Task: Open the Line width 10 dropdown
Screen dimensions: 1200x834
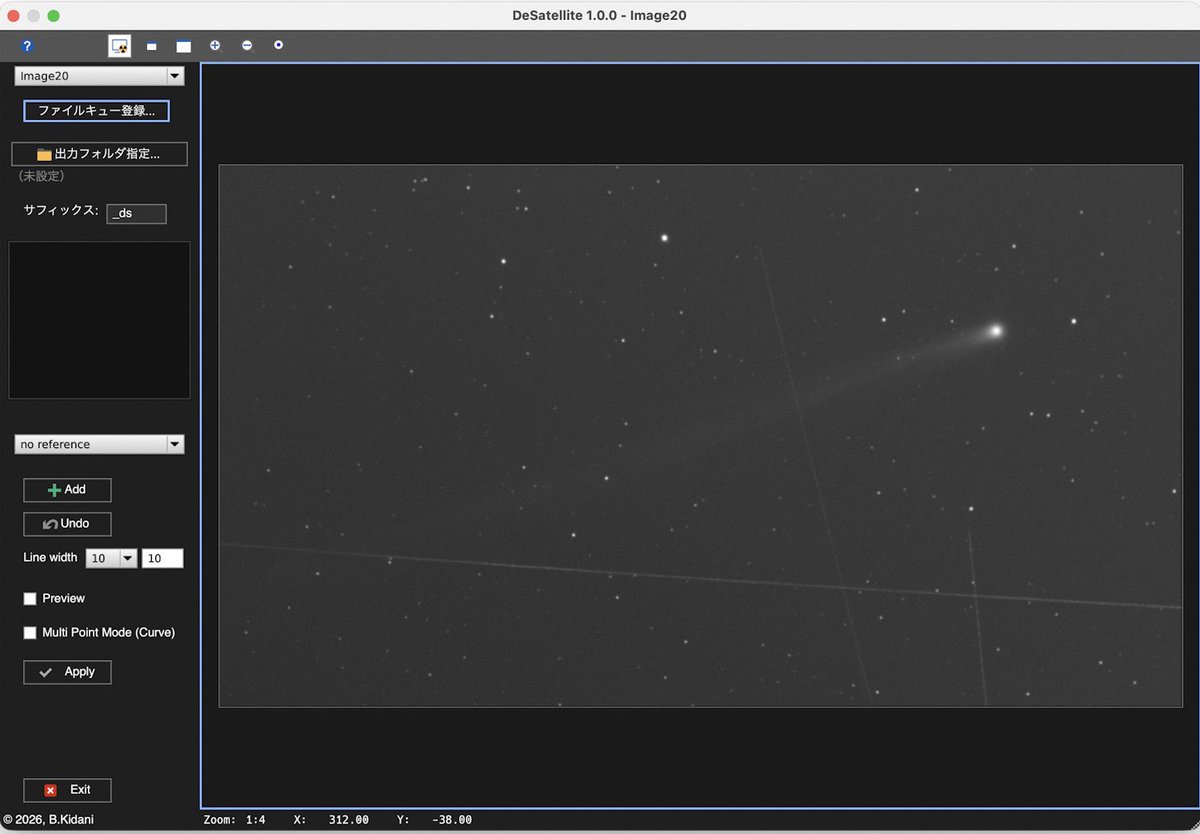Action: click(x=111, y=559)
